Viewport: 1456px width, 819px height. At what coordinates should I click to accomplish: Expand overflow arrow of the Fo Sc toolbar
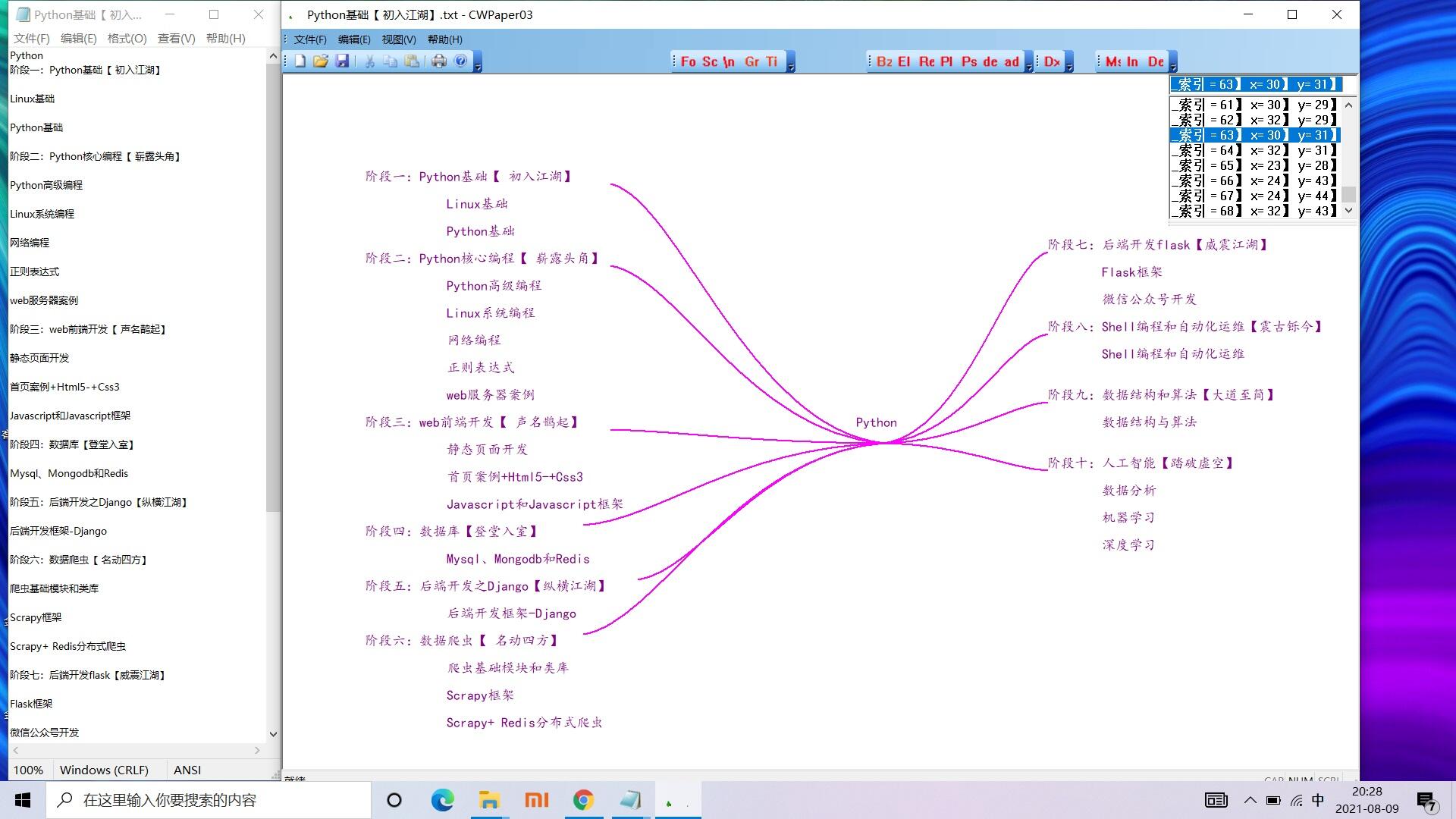tap(791, 65)
